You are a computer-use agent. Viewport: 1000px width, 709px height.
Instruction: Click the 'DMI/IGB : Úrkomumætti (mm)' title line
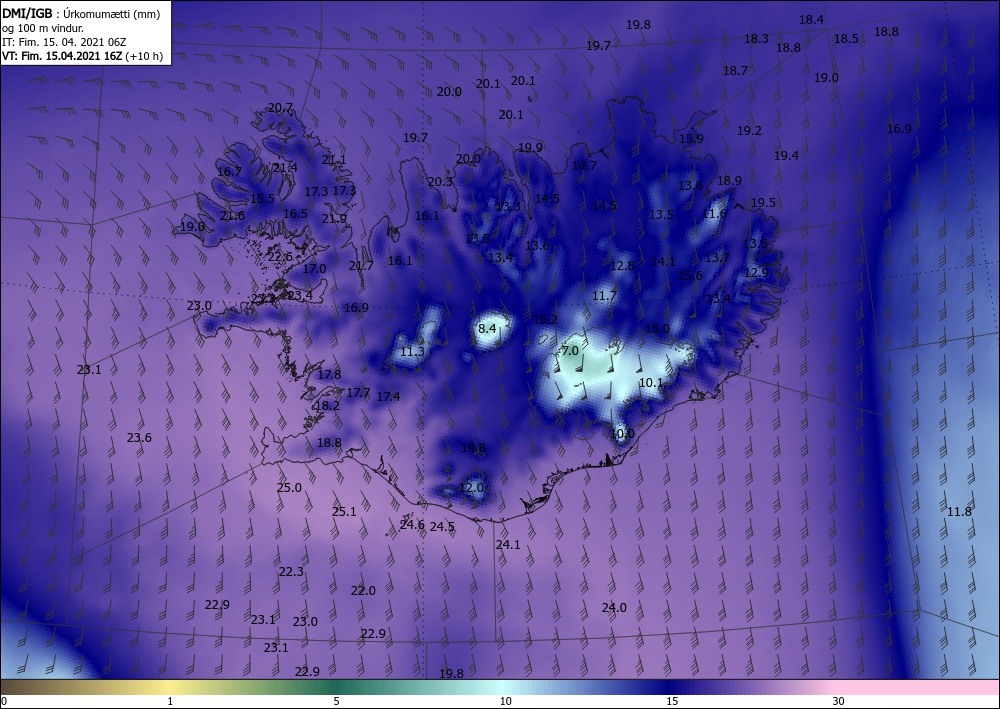pos(81,14)
